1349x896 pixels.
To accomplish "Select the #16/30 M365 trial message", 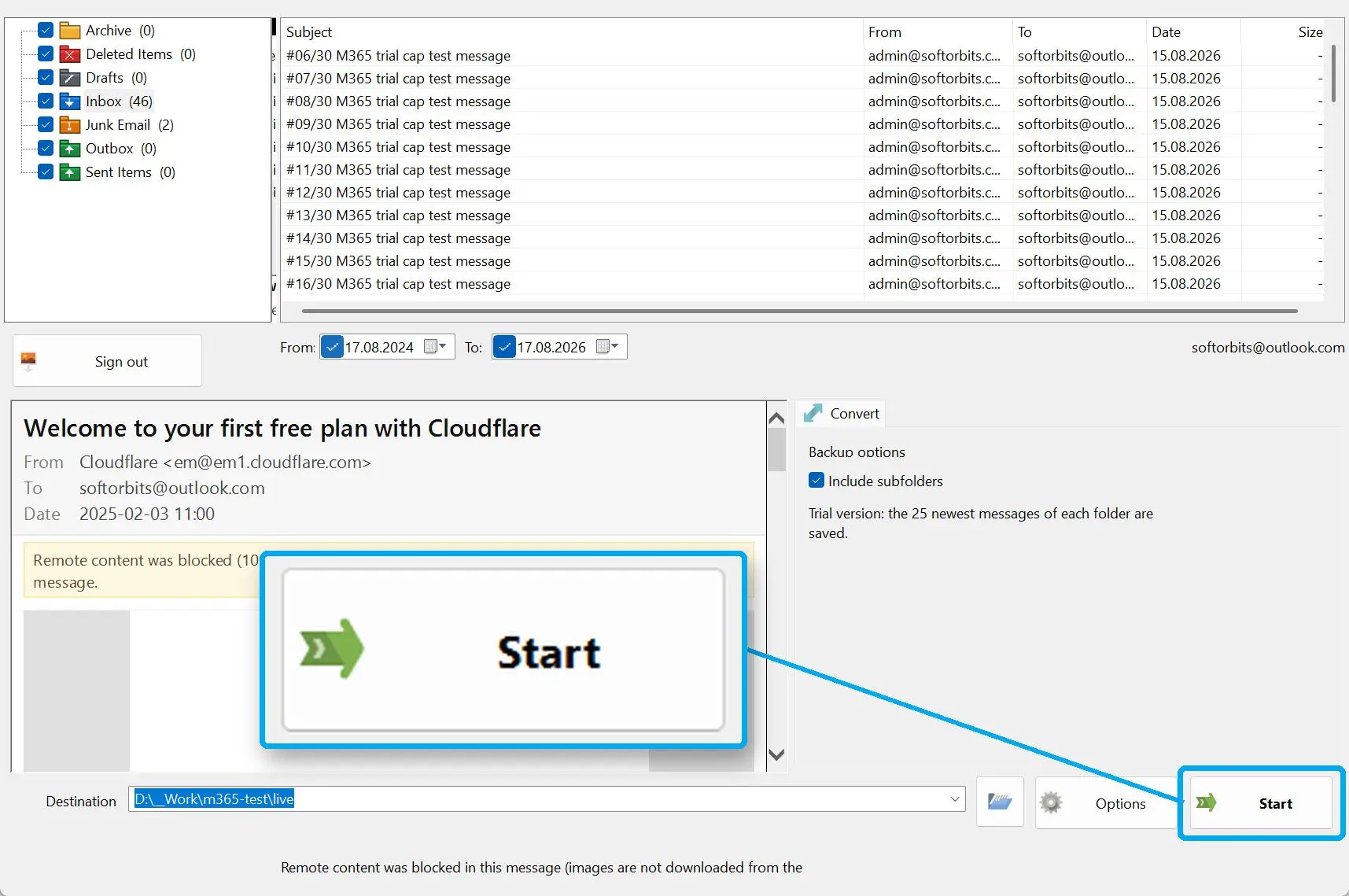I will pos(802,284).
